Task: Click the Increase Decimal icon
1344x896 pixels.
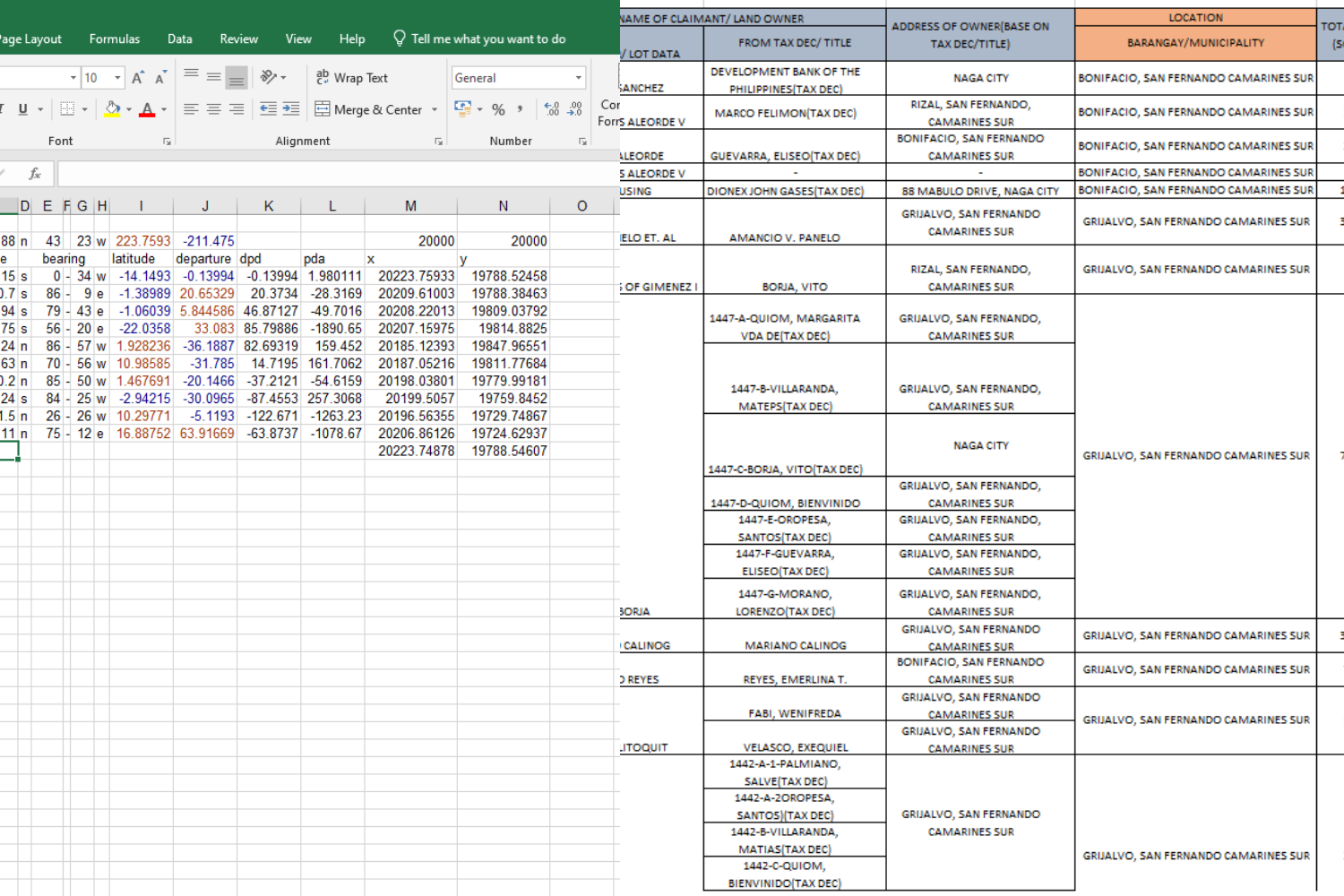Action: pyautogui.click(x=552, y=109)
